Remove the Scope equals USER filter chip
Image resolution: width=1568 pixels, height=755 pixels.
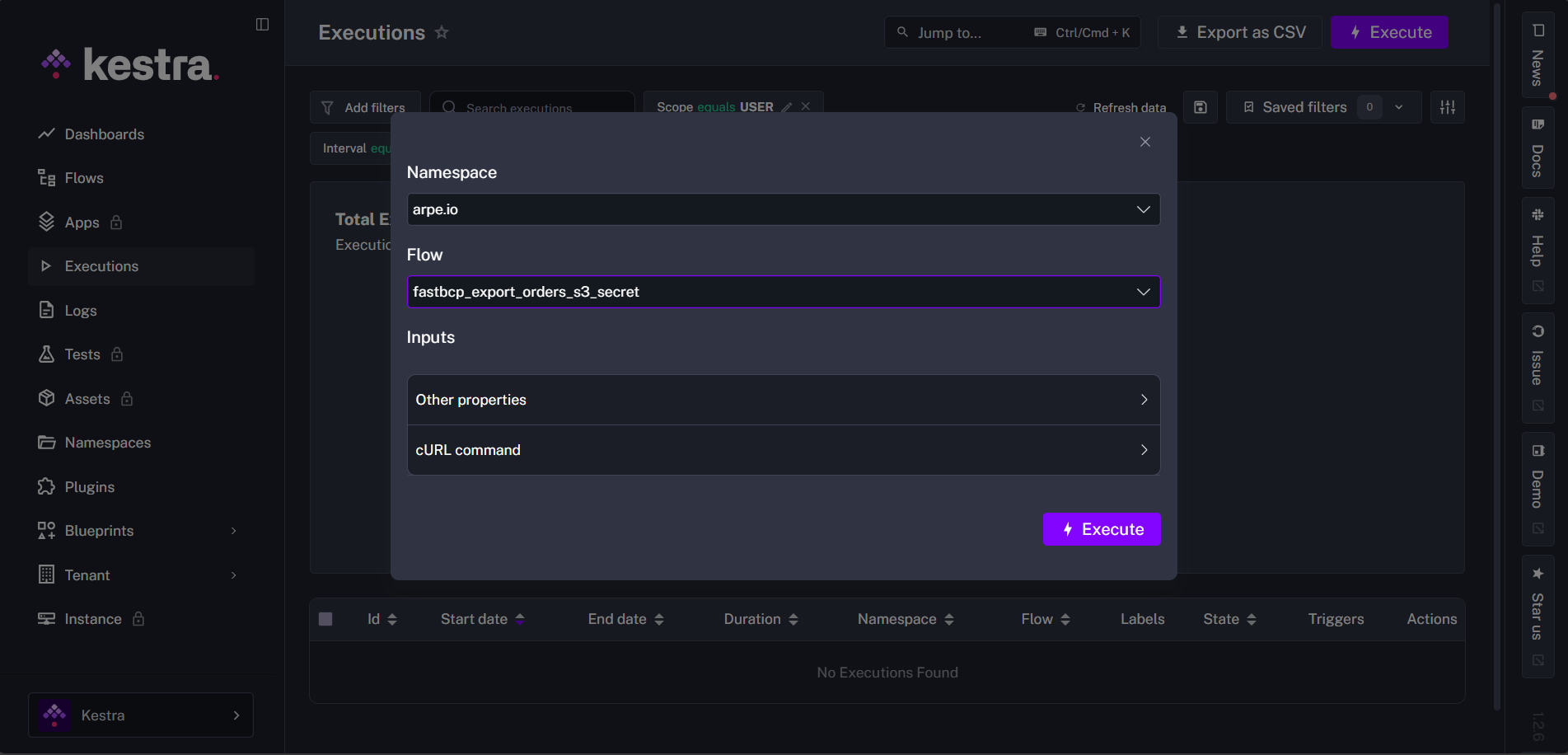tap(805, 106)
